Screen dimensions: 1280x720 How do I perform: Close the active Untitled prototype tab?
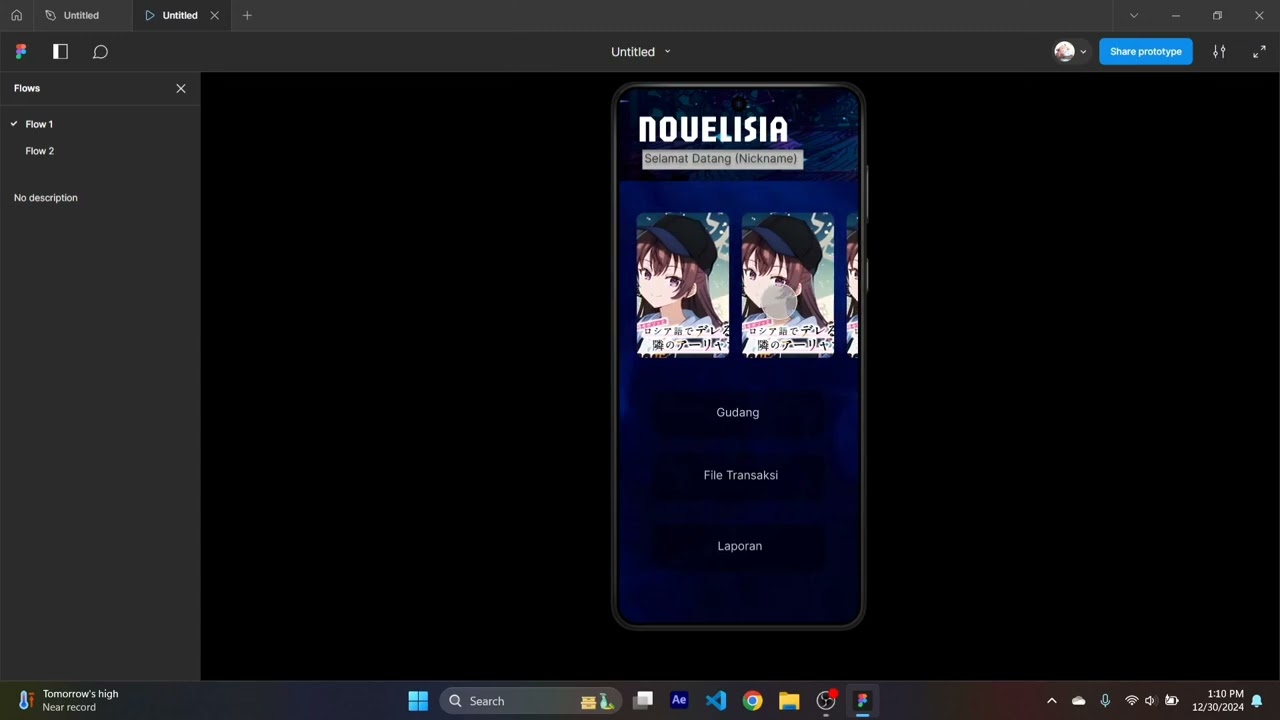[214, 15]
